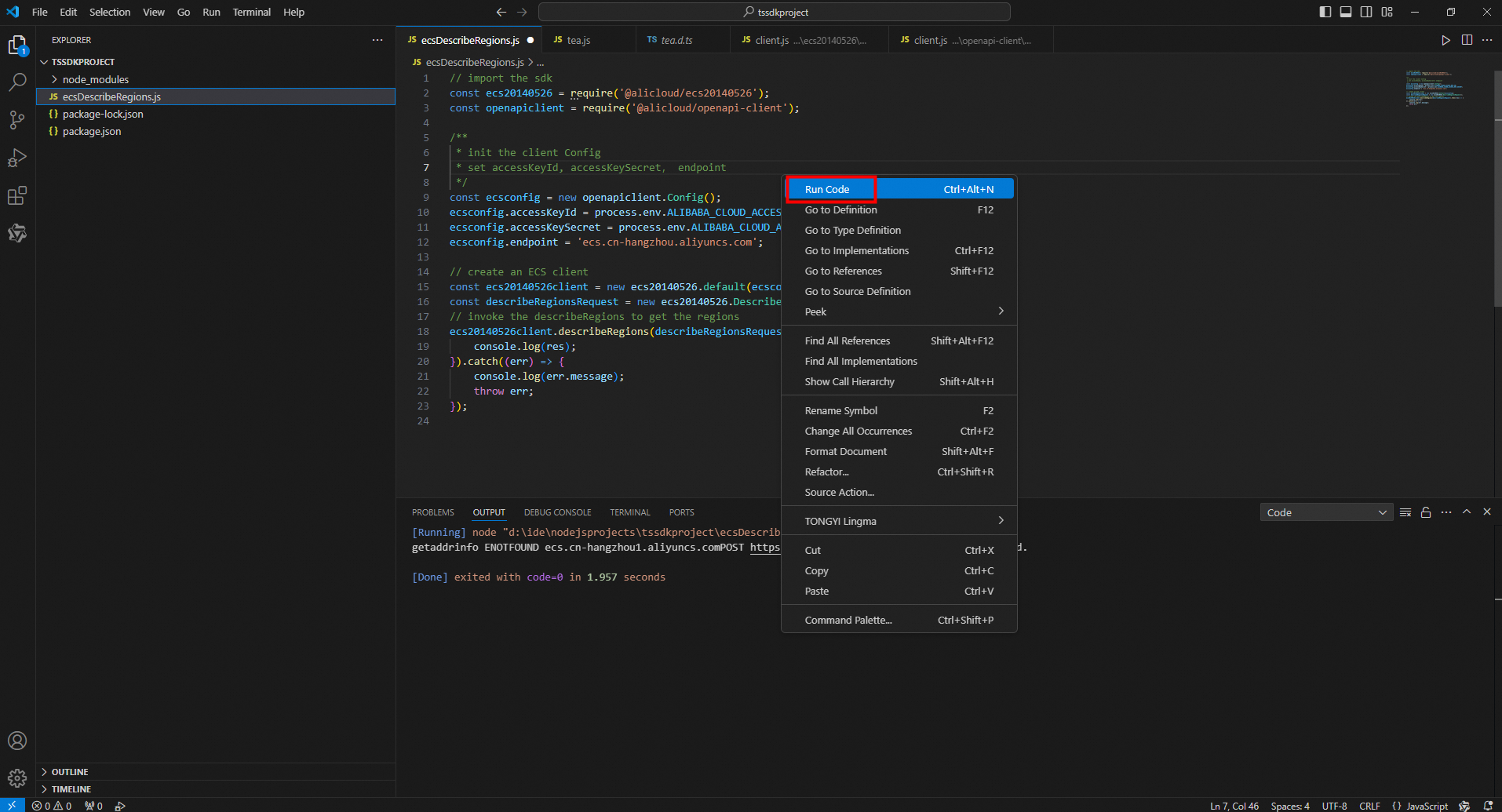This screenshot has height=812, width=1502.
Task: Choose Show Call Hierarchy in context menu
Action: 899,381
